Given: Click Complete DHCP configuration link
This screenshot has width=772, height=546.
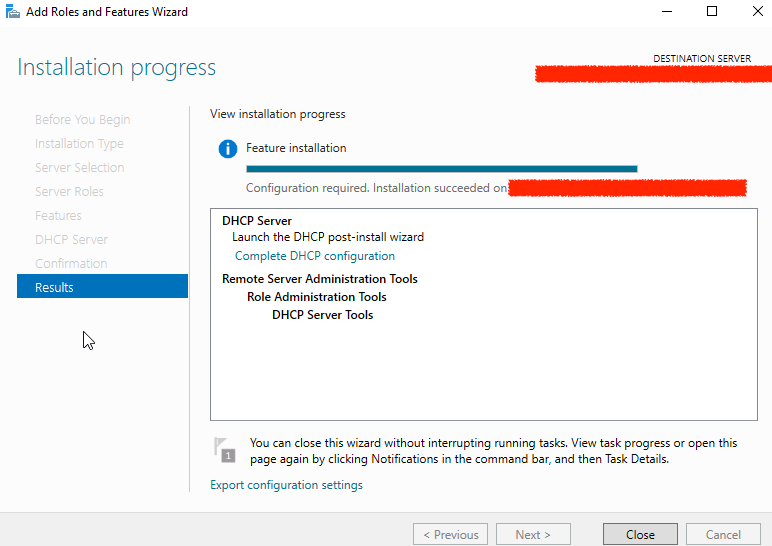Looking at the screenshot, I should (314, 256).
